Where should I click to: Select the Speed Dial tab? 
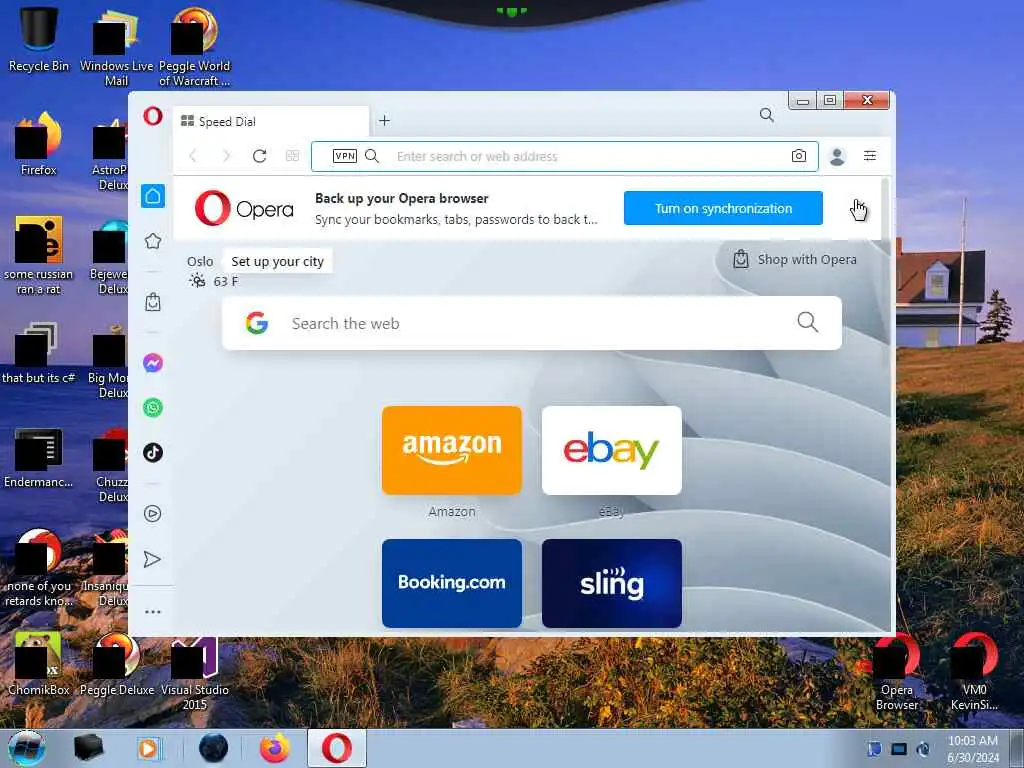(x=271, y=121)
